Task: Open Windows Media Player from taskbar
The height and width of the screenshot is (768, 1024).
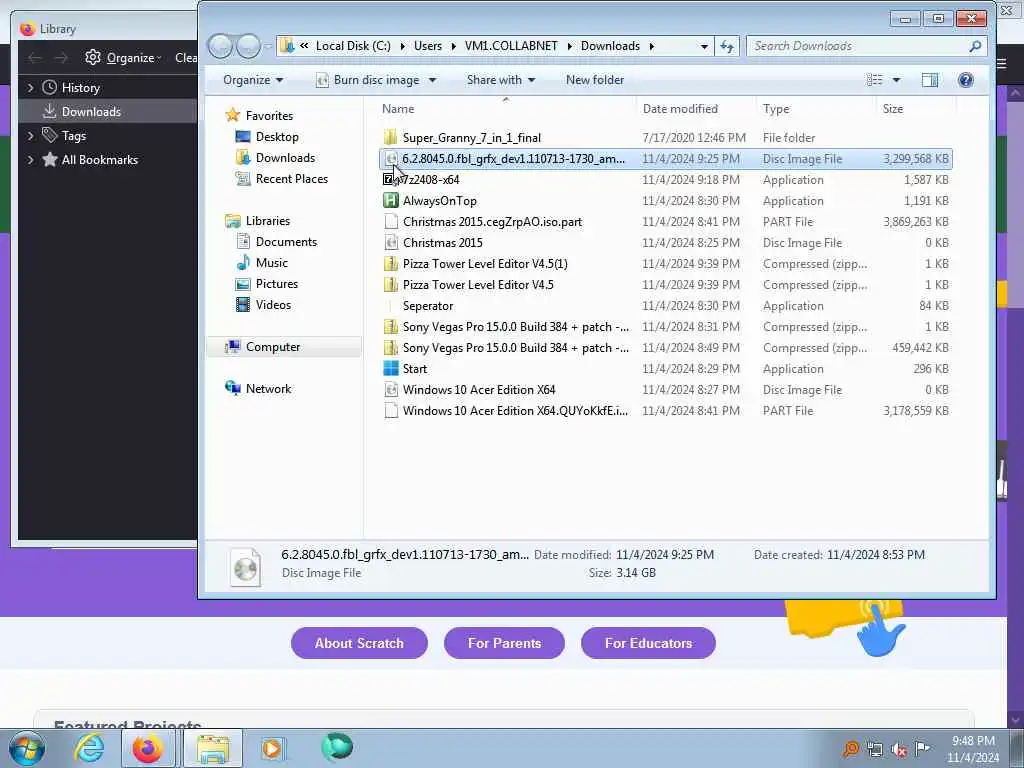Action: point(272,748)
